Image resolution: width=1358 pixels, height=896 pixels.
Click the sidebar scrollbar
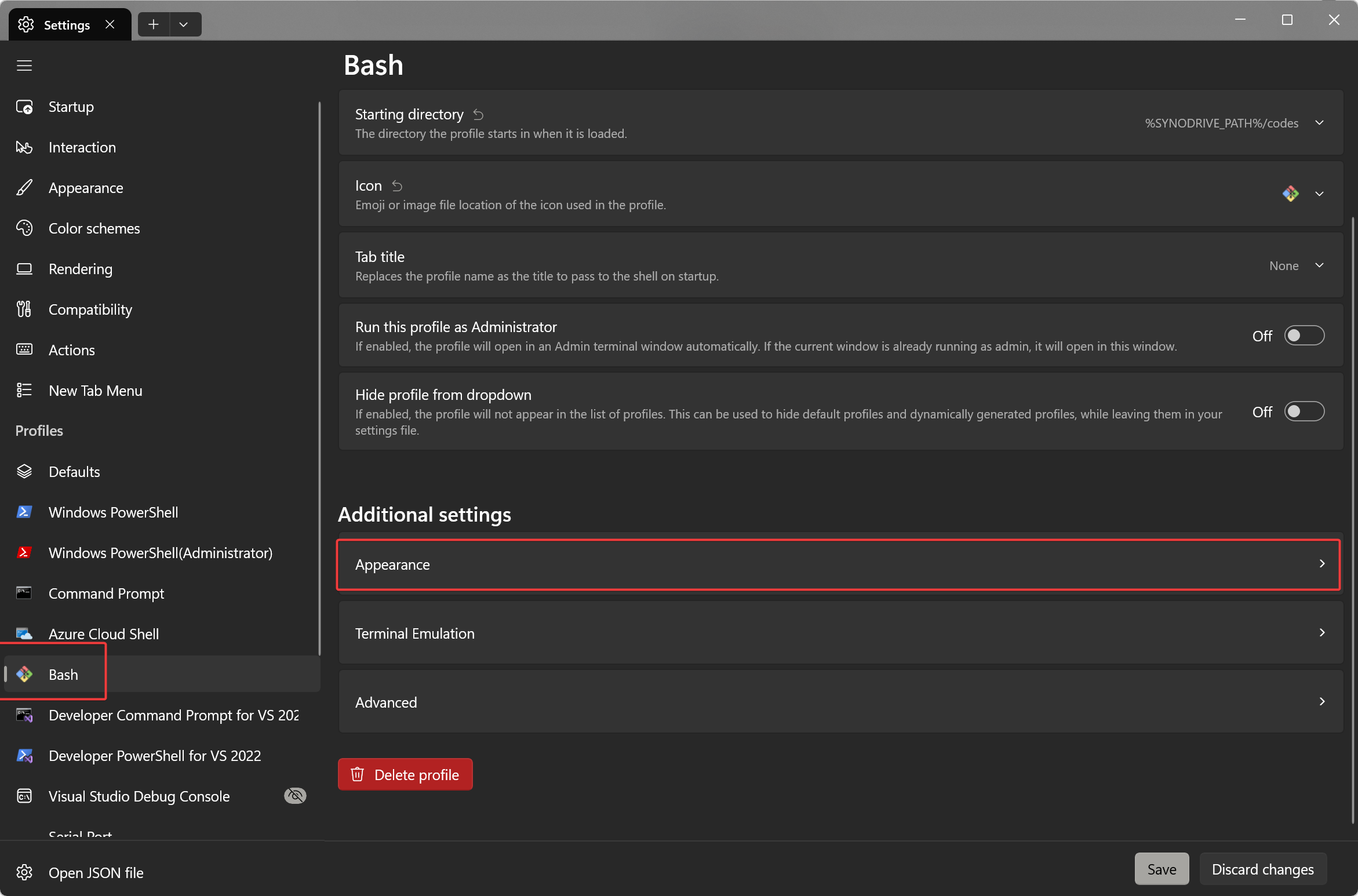(x=319, y=377)
